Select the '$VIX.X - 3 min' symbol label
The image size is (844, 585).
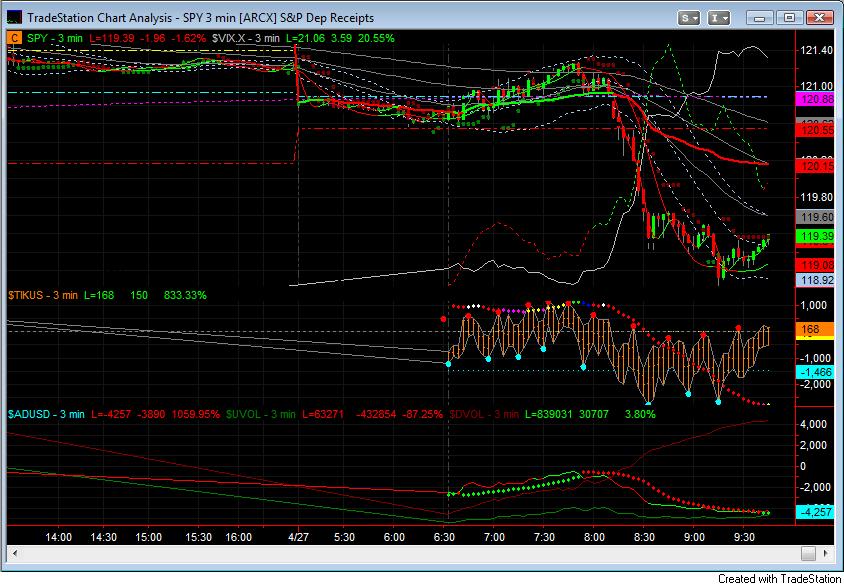tap(245, 38)
